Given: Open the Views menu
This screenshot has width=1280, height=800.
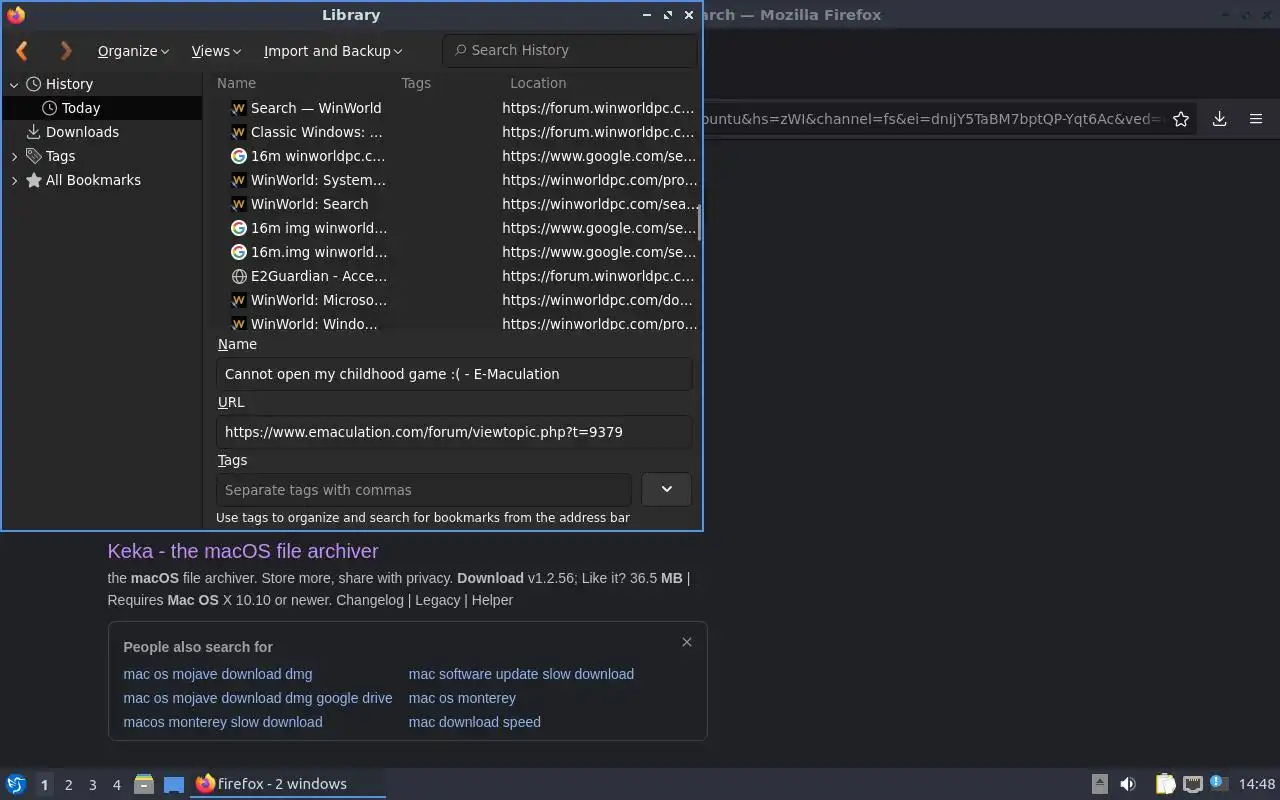Looking at the screenshot, I should [216, 51].
